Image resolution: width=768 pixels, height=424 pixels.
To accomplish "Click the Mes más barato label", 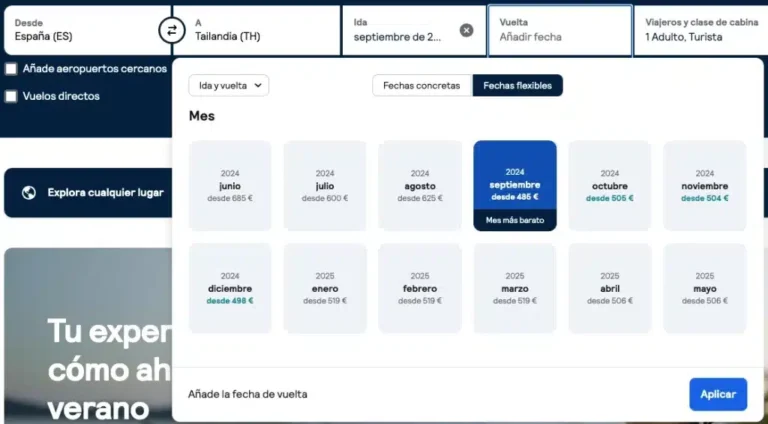I will pos(515,220).
